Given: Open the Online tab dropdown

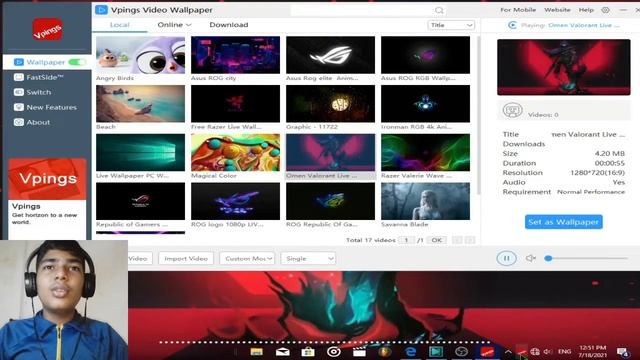Looking at the screenshot, I should pos(174,25).
